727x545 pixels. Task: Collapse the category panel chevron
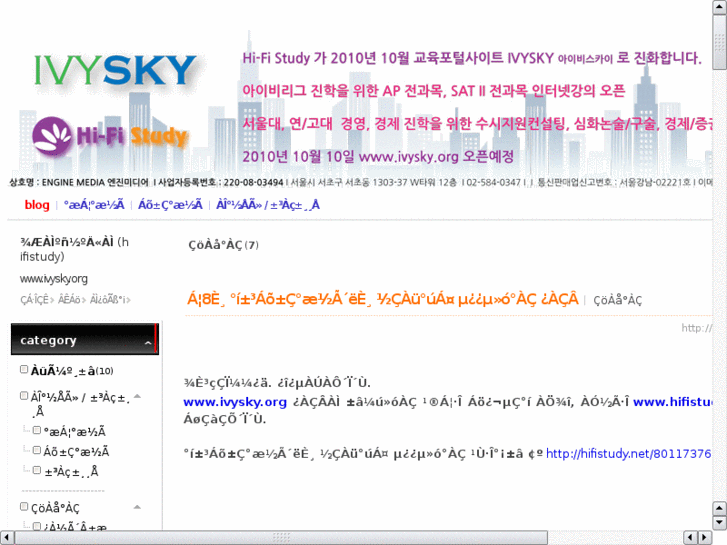[x=148, y=343]
